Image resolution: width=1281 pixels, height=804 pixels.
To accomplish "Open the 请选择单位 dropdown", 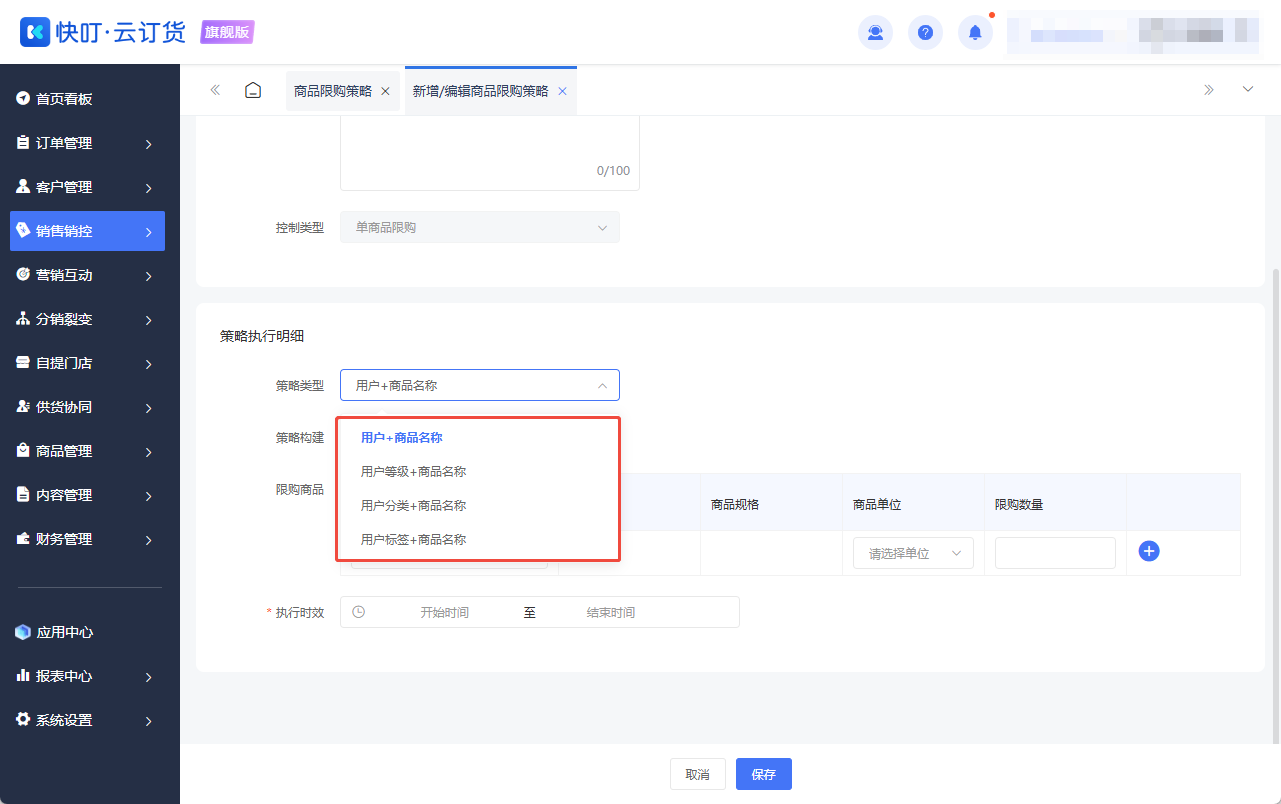I will (913, 553).
